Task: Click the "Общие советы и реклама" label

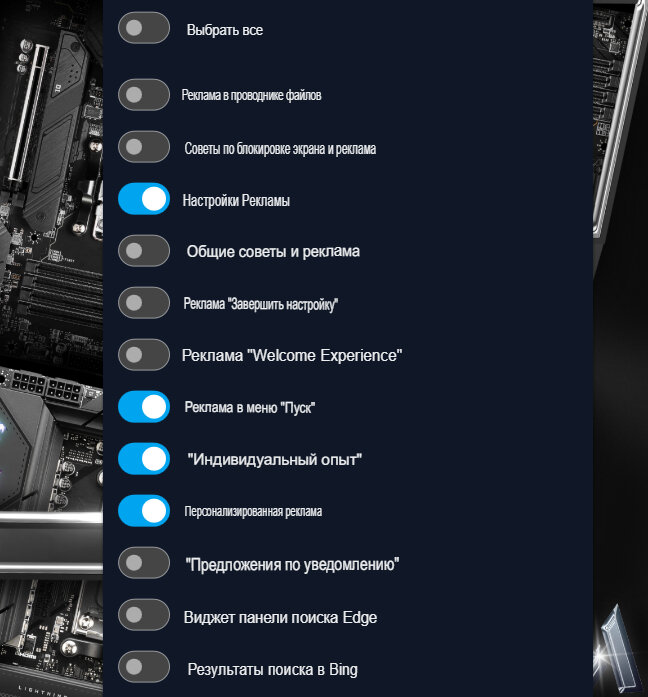Action: tap(273, 252)
